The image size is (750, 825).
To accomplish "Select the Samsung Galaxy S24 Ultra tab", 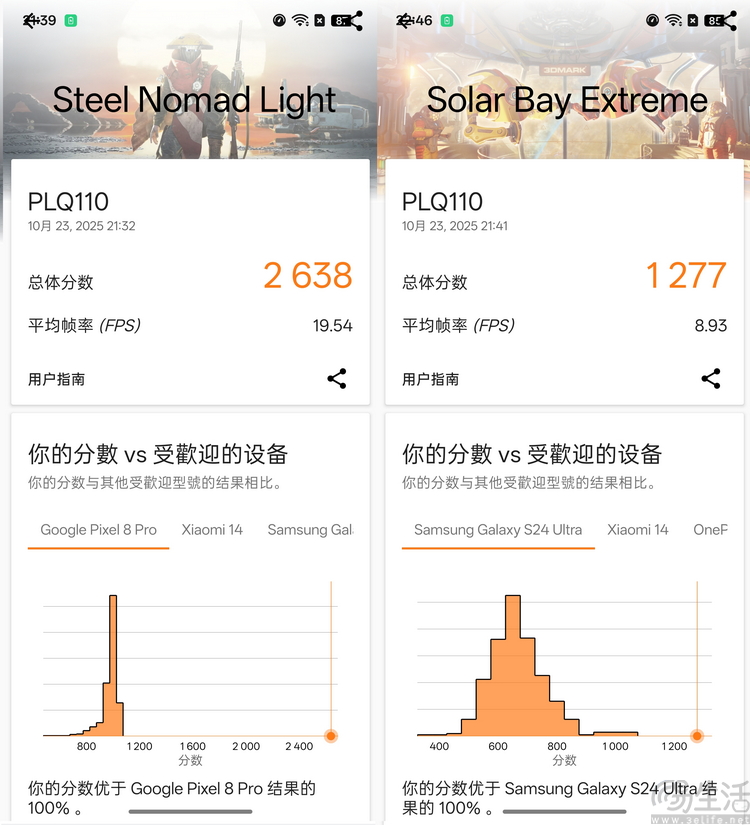I will [x=498, y=530].
